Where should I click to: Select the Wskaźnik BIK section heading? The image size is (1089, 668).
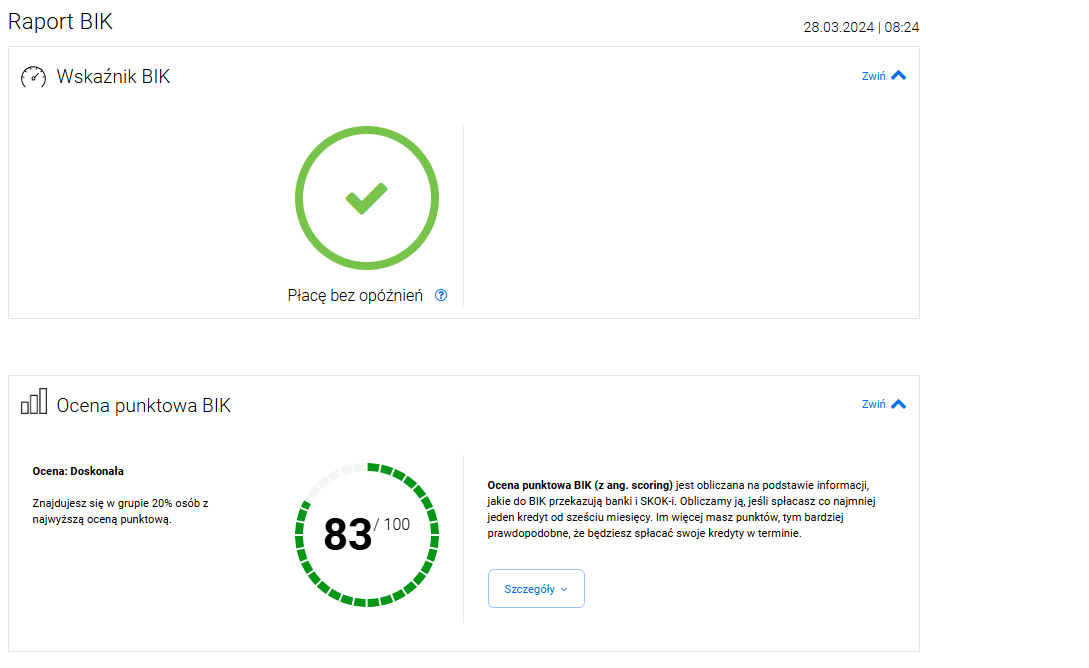113,76
